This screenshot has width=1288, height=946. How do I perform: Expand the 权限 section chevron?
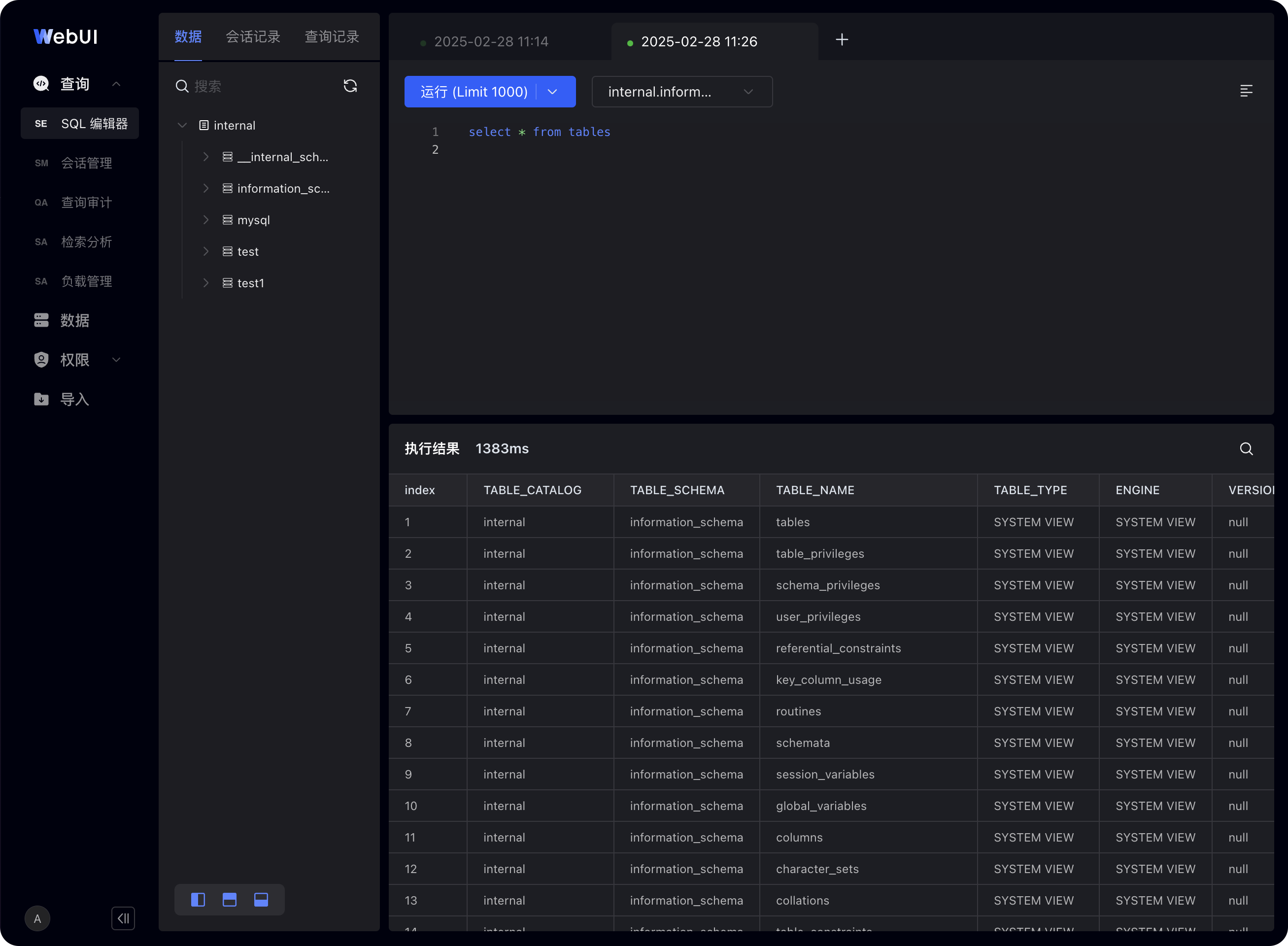click(116, 360)
